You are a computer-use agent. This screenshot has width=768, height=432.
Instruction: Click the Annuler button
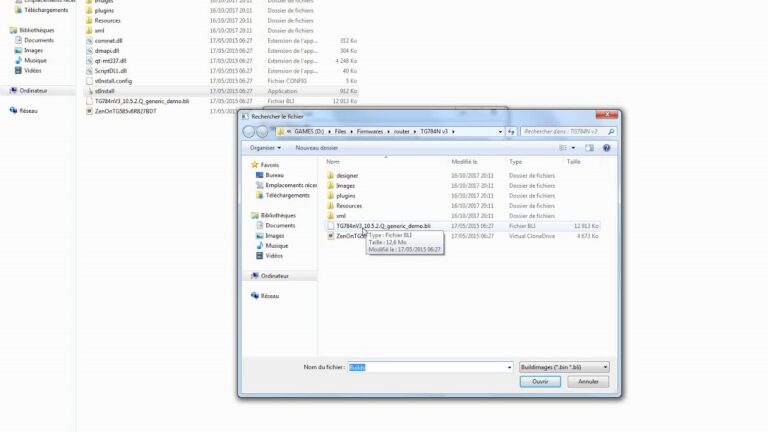[x=588, y=381]
